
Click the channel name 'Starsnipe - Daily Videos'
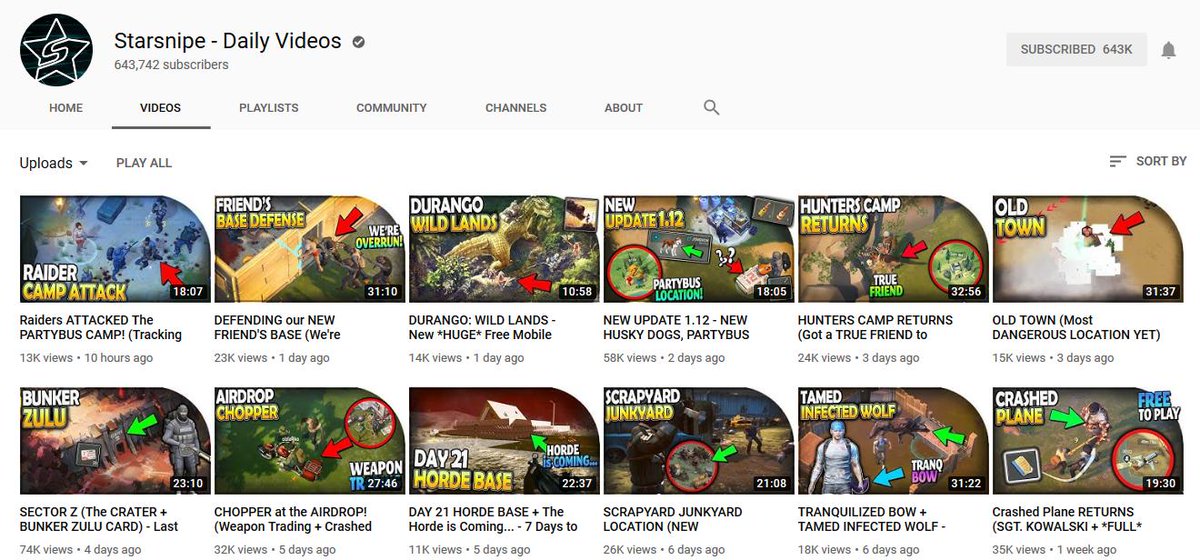228,42
